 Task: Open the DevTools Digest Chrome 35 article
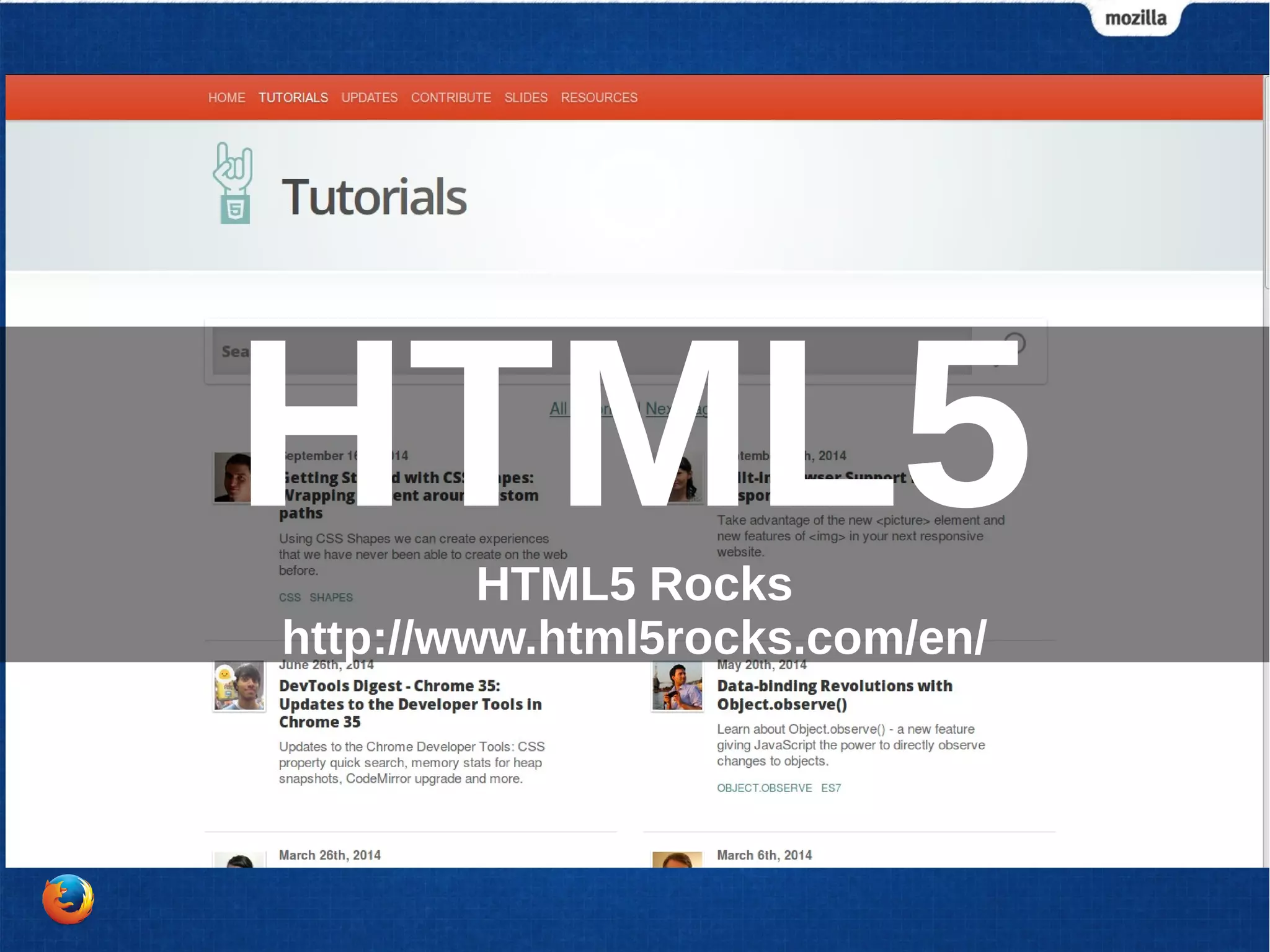click(x=411, y=704)
